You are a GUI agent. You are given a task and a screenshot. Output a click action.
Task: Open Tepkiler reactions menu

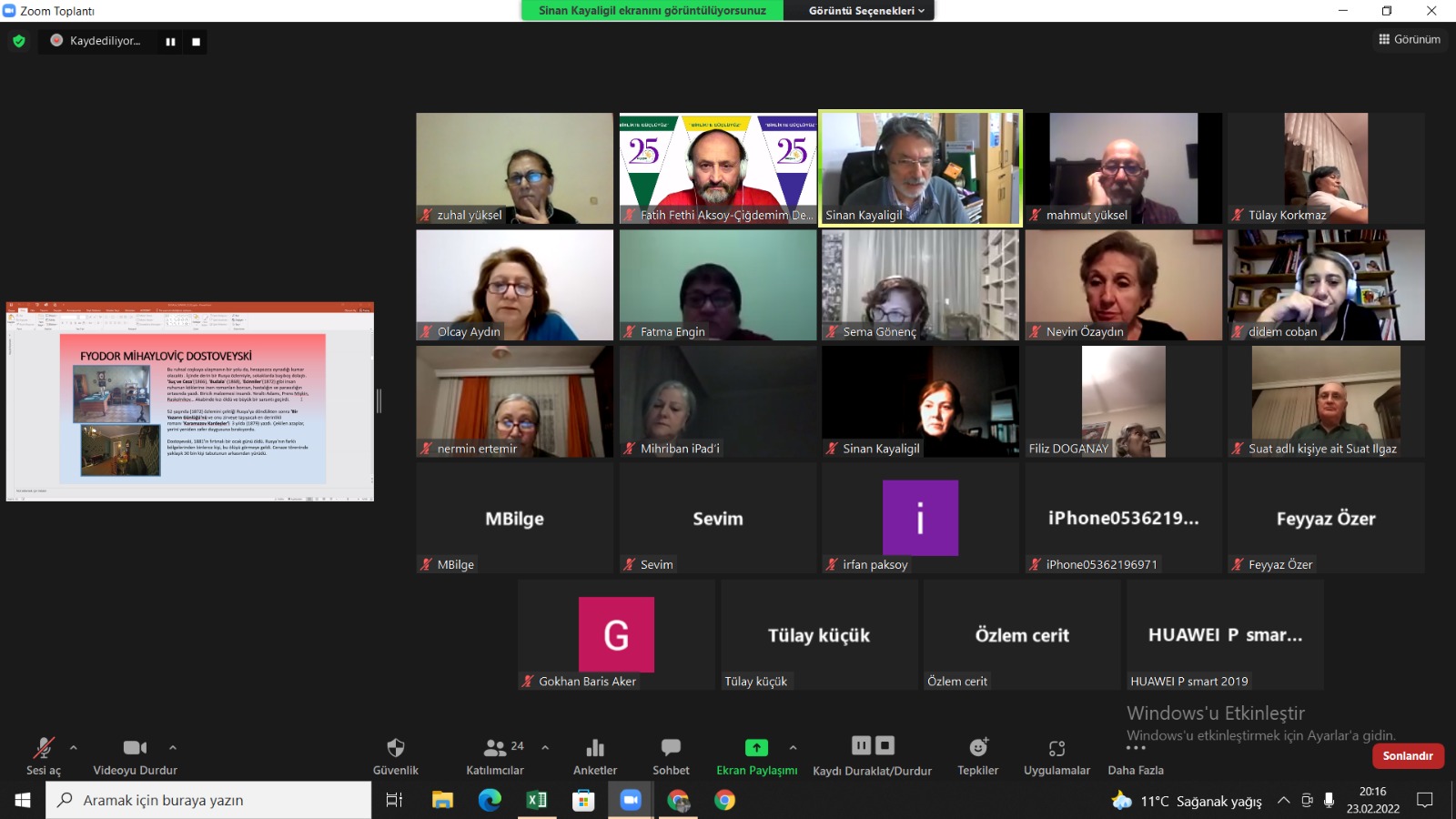click(x=978, y=756)
